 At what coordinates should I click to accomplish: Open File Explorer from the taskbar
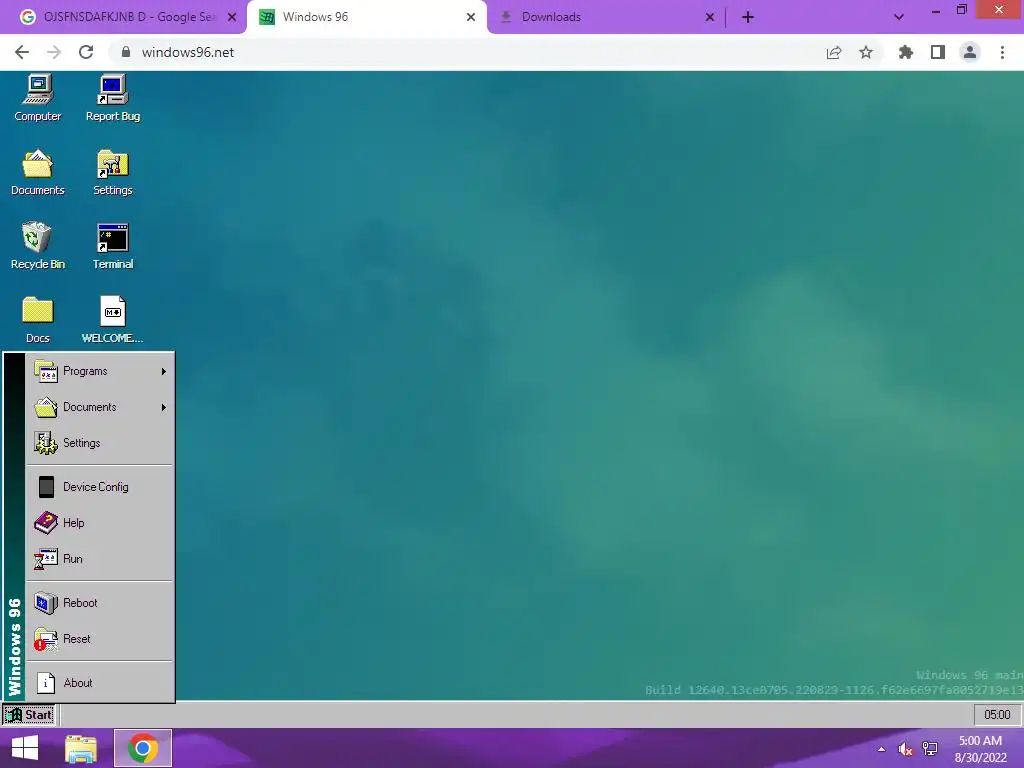tap(81, 748)
